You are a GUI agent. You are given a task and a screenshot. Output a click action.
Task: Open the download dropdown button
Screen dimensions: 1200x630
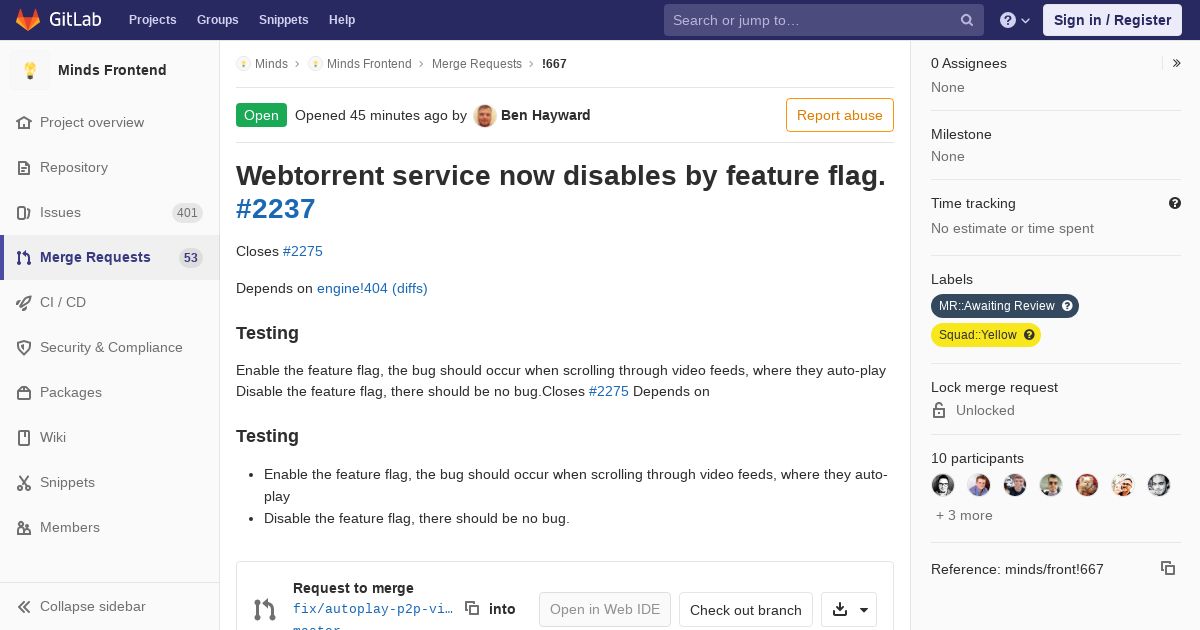coord(849,610)
